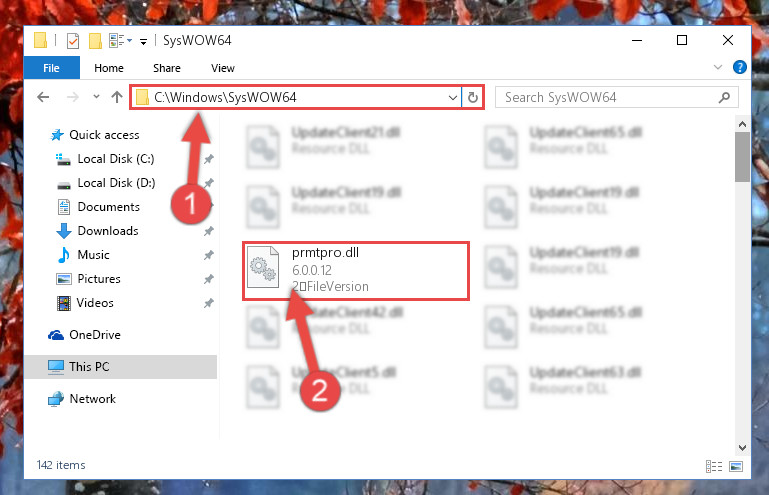Click the vertical scrollbar thumb
The height and width of the screenshot is (495, 769).
(x=742, y=157)
